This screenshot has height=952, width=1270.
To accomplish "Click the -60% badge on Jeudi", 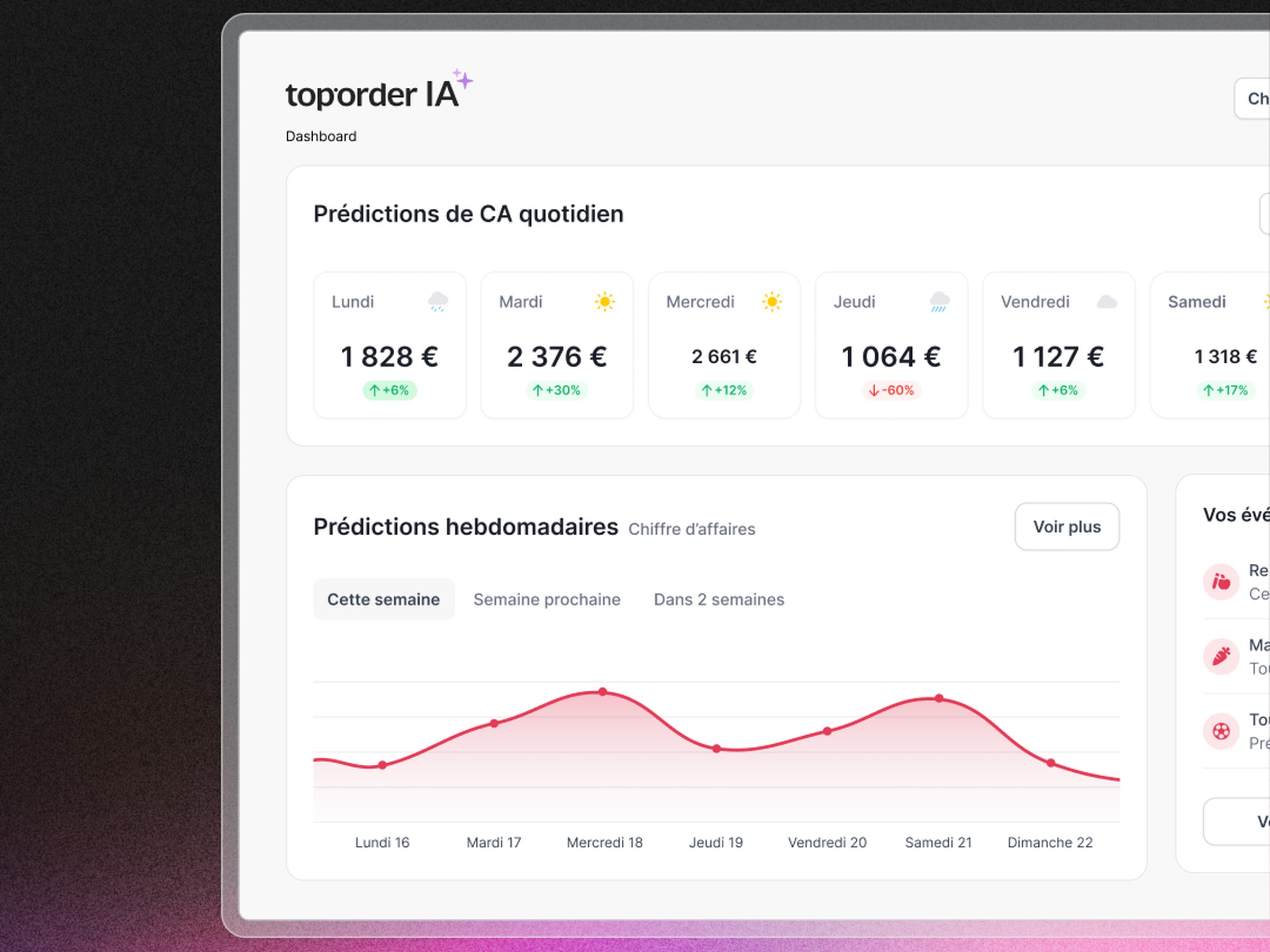I will 891,390.
